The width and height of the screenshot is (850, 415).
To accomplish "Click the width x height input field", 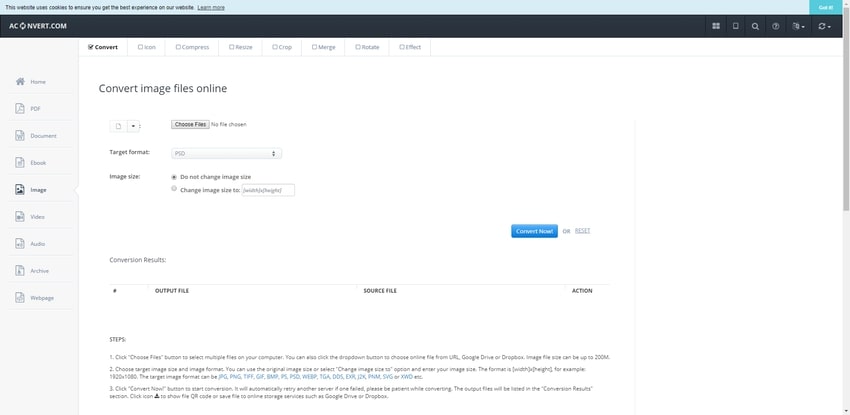I will (268, 190).
